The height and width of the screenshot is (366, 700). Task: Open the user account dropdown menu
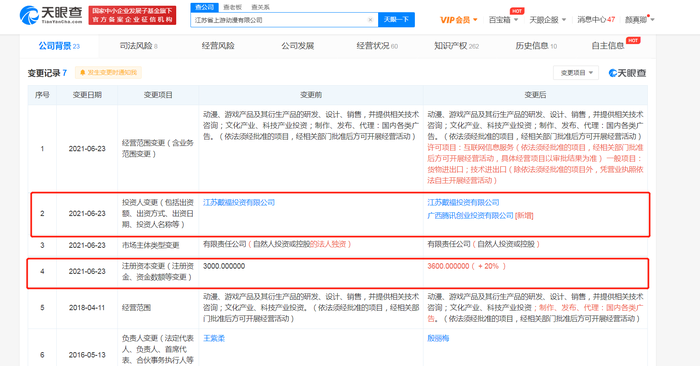639,20
